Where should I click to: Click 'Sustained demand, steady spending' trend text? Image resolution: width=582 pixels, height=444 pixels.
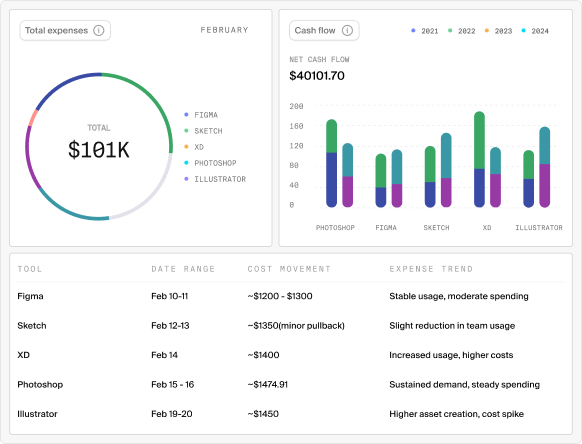pyautogui.click(x=465, y=385)
